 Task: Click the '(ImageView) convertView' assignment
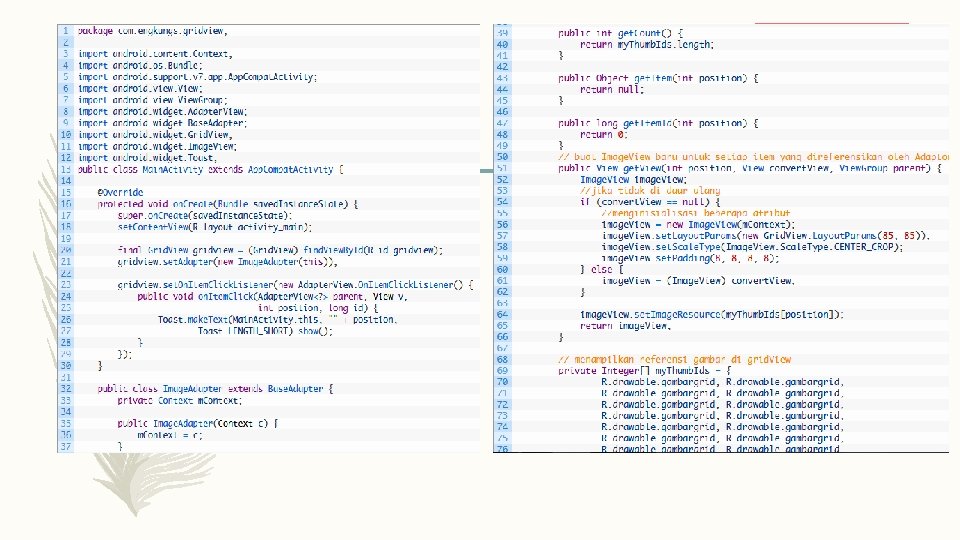point(699,281)
